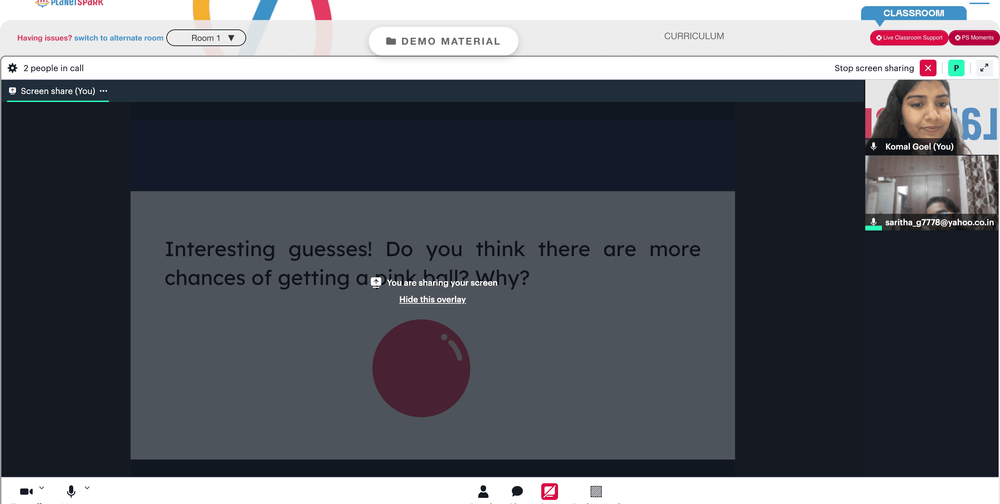Click 'Hide this overlay' link

pyautogui.click(x=432, y=299)
